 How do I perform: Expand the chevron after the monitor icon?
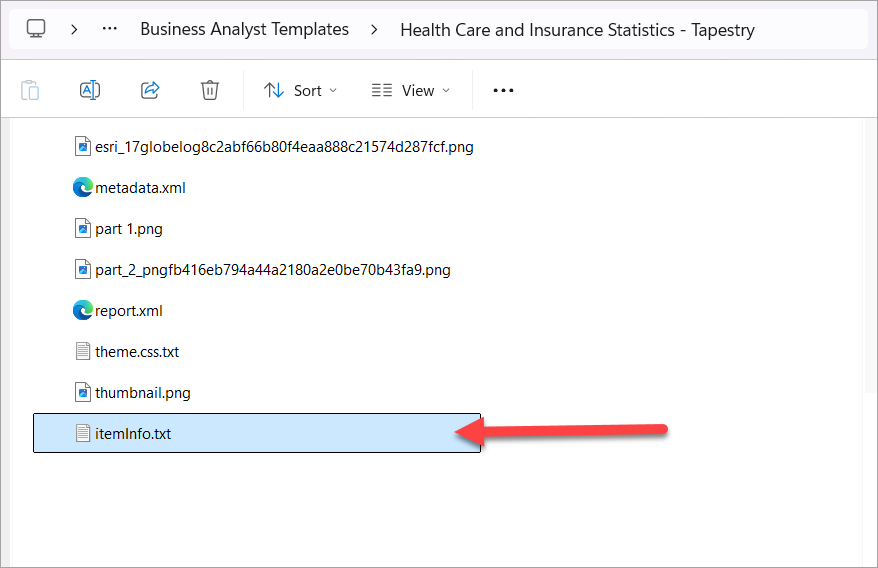(74, 29)
